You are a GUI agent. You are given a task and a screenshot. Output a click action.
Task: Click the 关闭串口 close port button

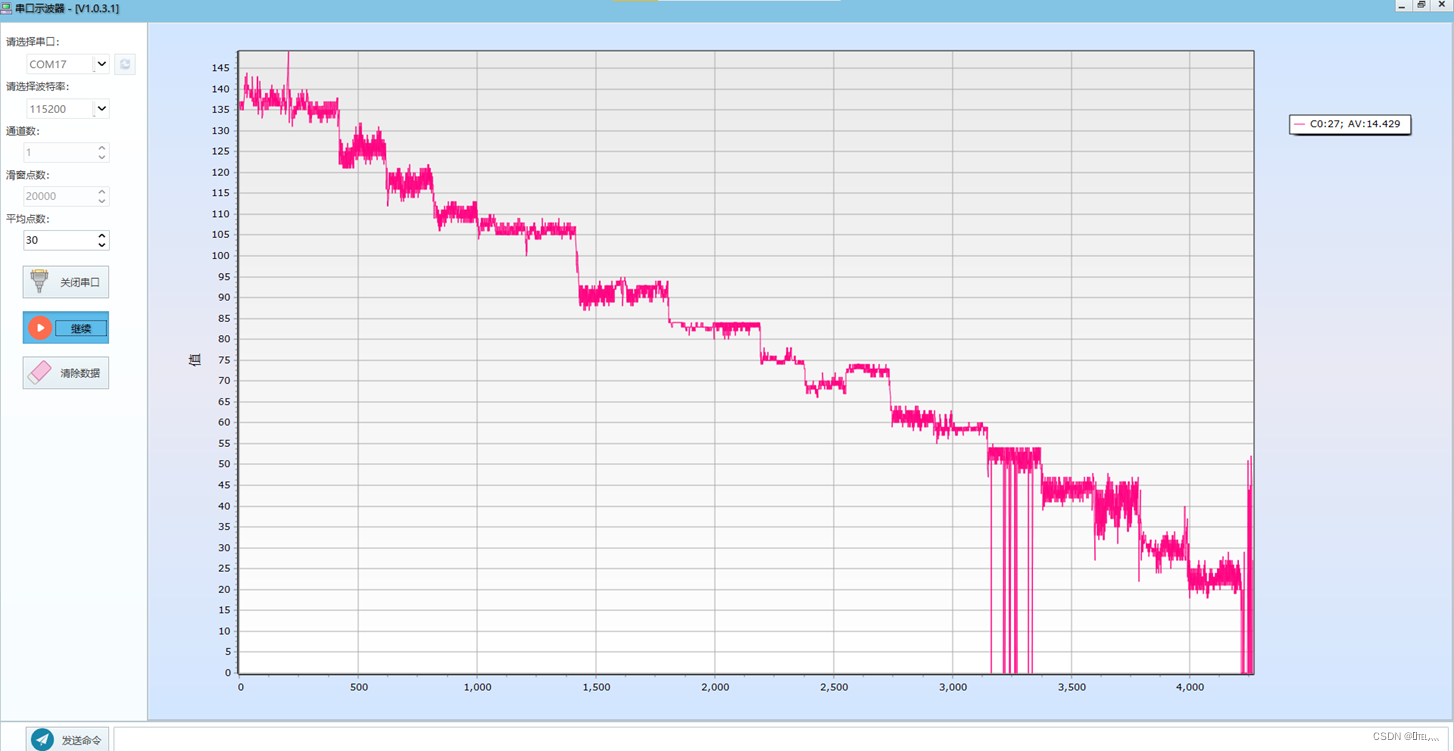click(66, 282)
